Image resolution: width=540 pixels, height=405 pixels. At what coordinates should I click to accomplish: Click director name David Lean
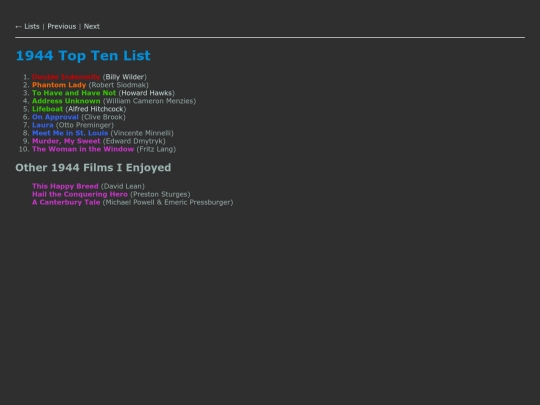pyautogui.click(x=123, y=186)
